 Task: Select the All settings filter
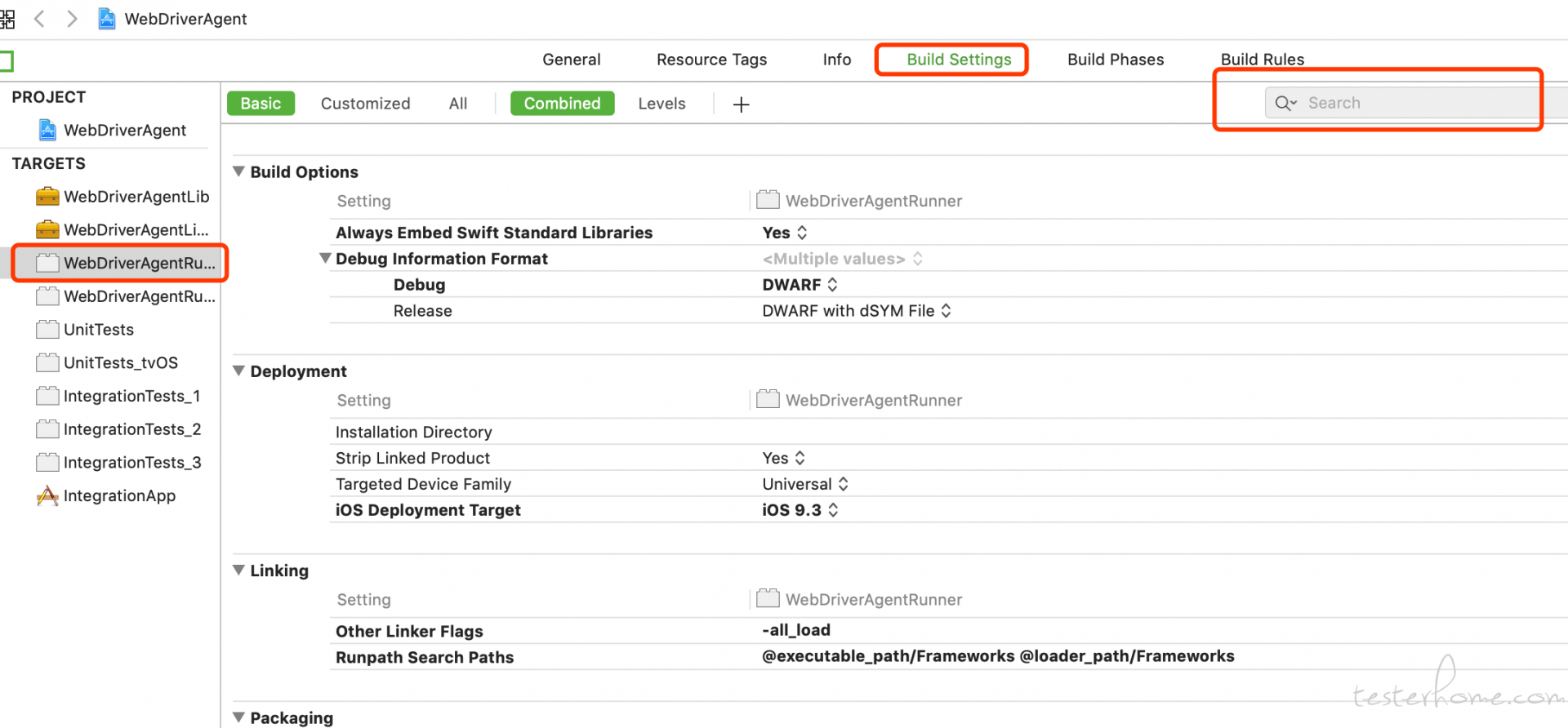(x=458, y=104)
